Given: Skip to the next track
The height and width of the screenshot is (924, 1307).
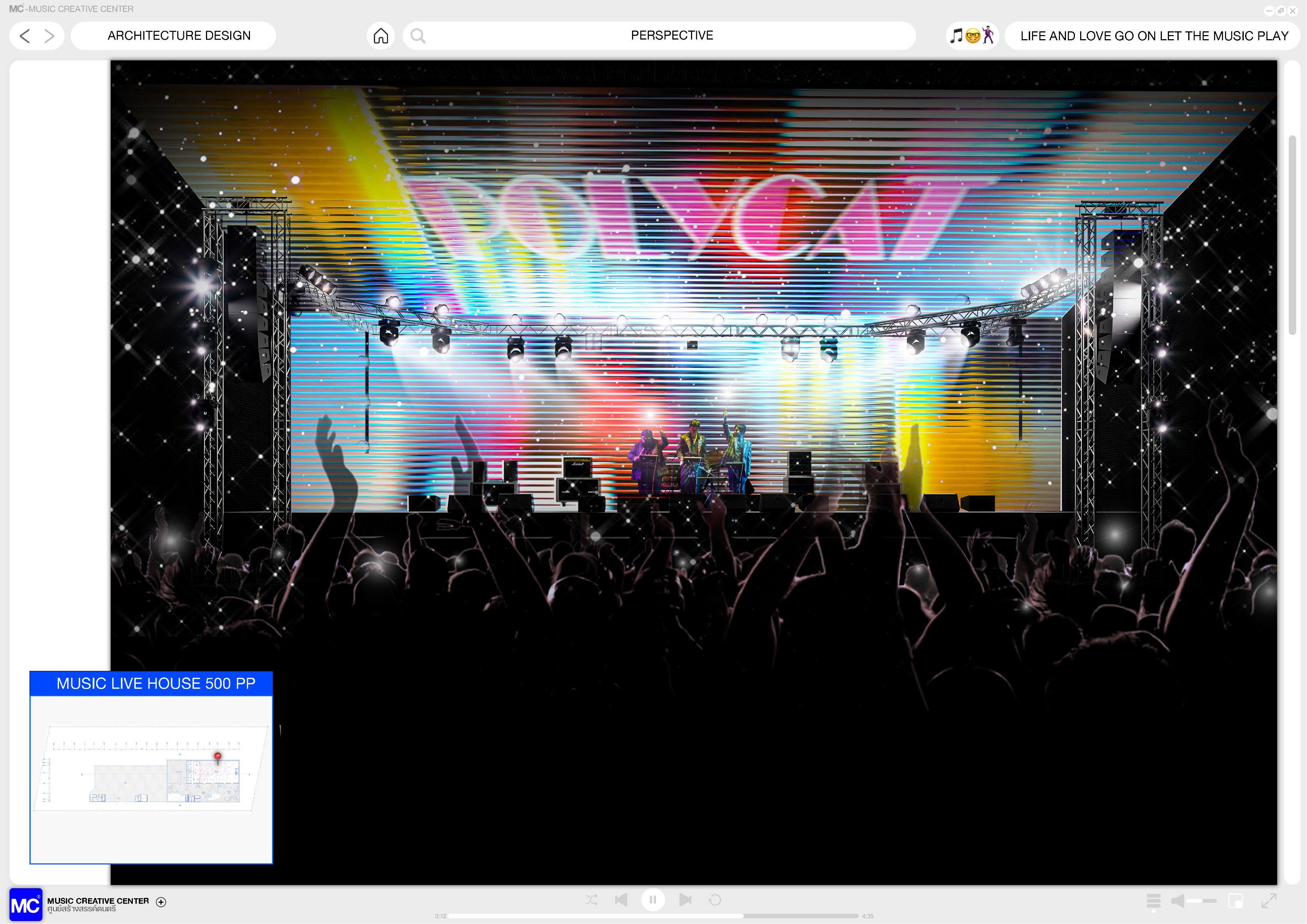Looking at the screenshot, I should (x=685, y=899).
